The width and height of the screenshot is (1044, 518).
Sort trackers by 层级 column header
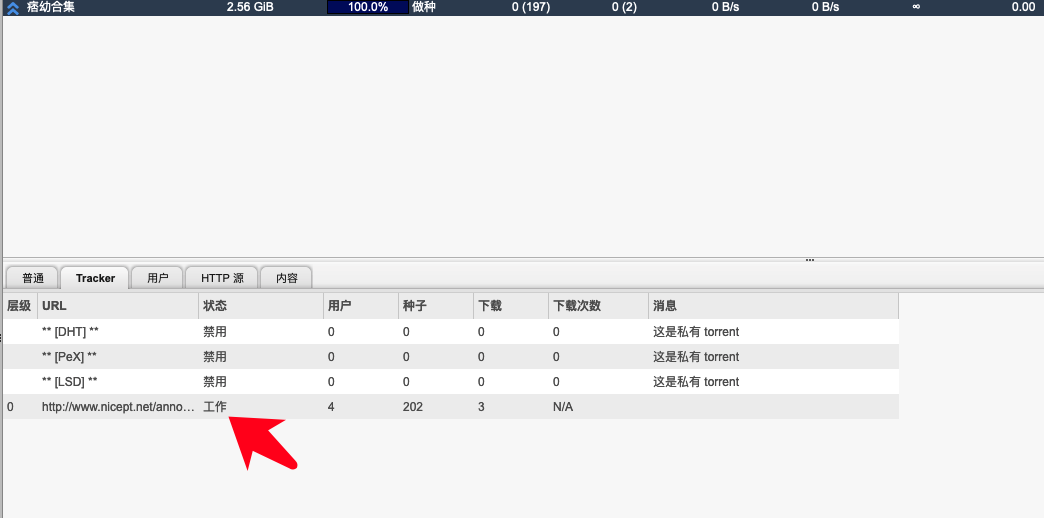click(x=19, y=306)
